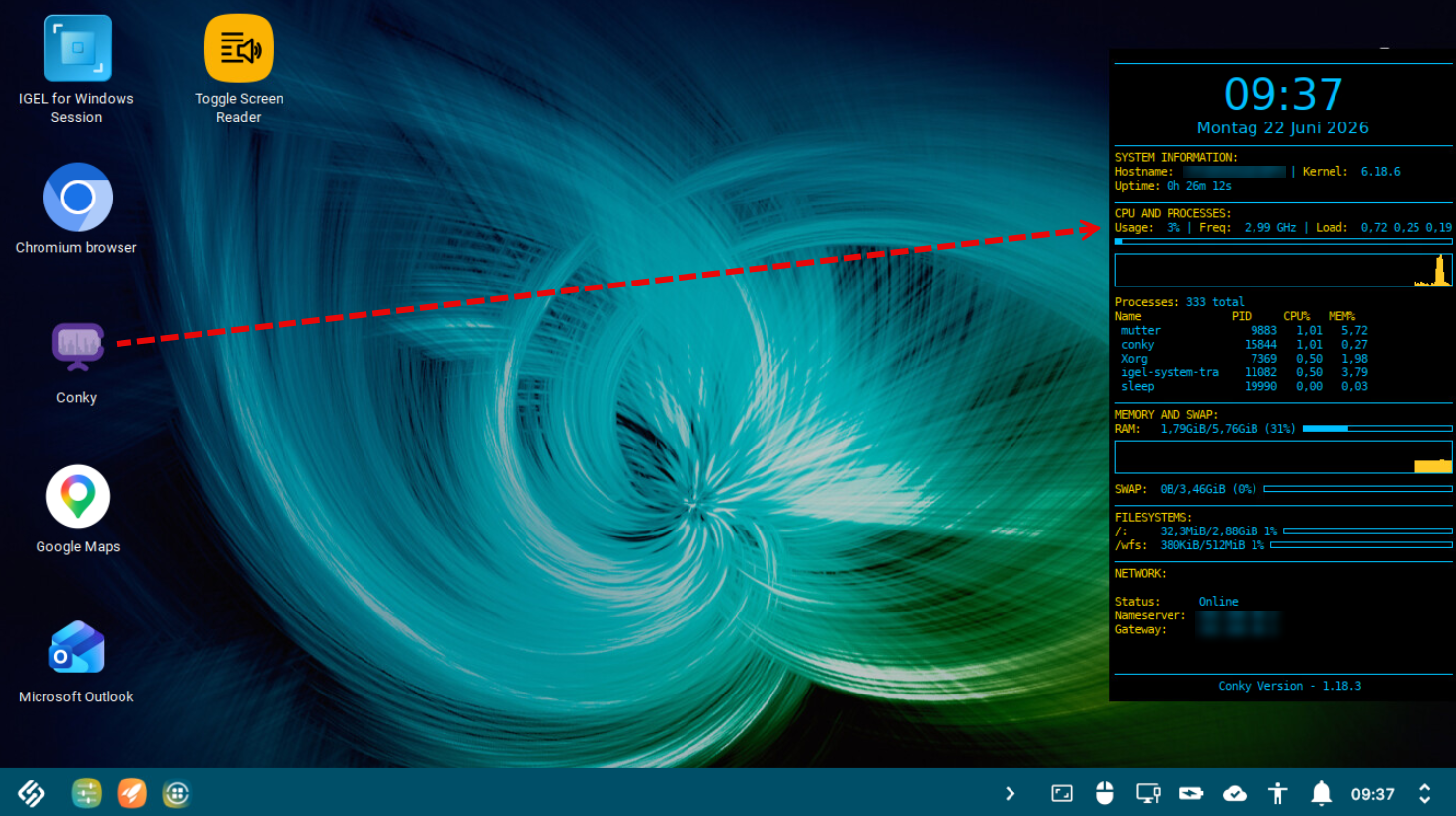Click the CPU Load 0,72 0,25 0,19 value

(1406, 228)
